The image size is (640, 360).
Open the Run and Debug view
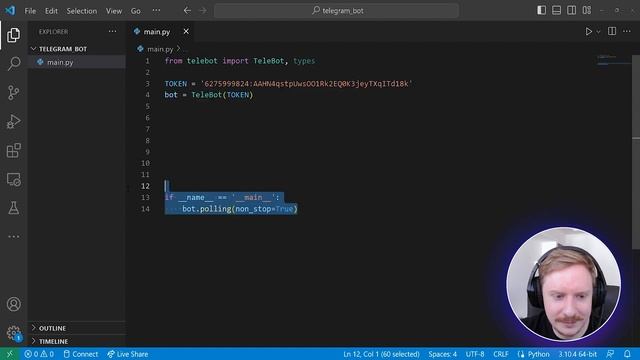click(x=13, y=122)
